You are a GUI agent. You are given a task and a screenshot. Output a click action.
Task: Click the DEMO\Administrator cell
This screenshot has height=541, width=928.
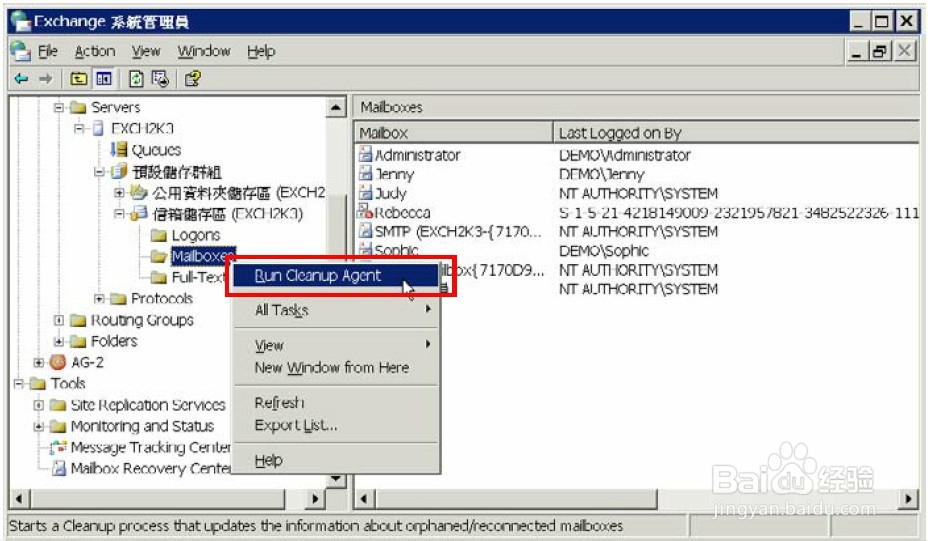[624, 155]
